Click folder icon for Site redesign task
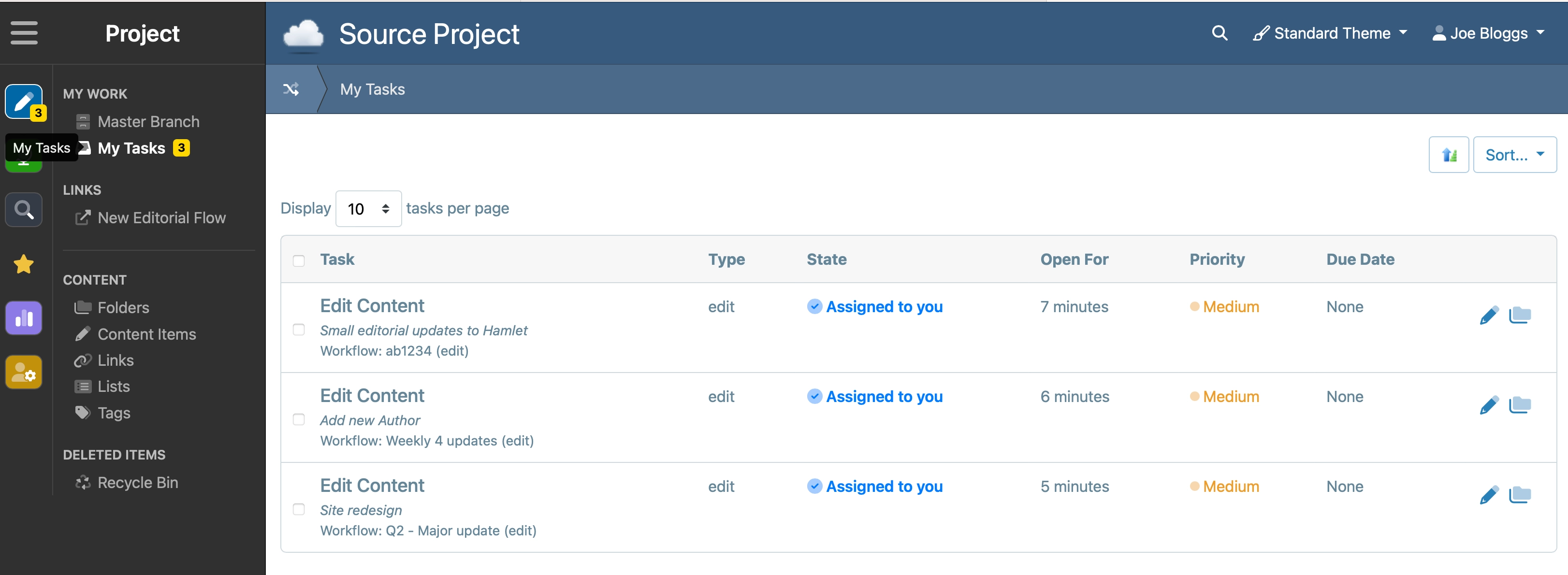 [x=1519, y=495]
